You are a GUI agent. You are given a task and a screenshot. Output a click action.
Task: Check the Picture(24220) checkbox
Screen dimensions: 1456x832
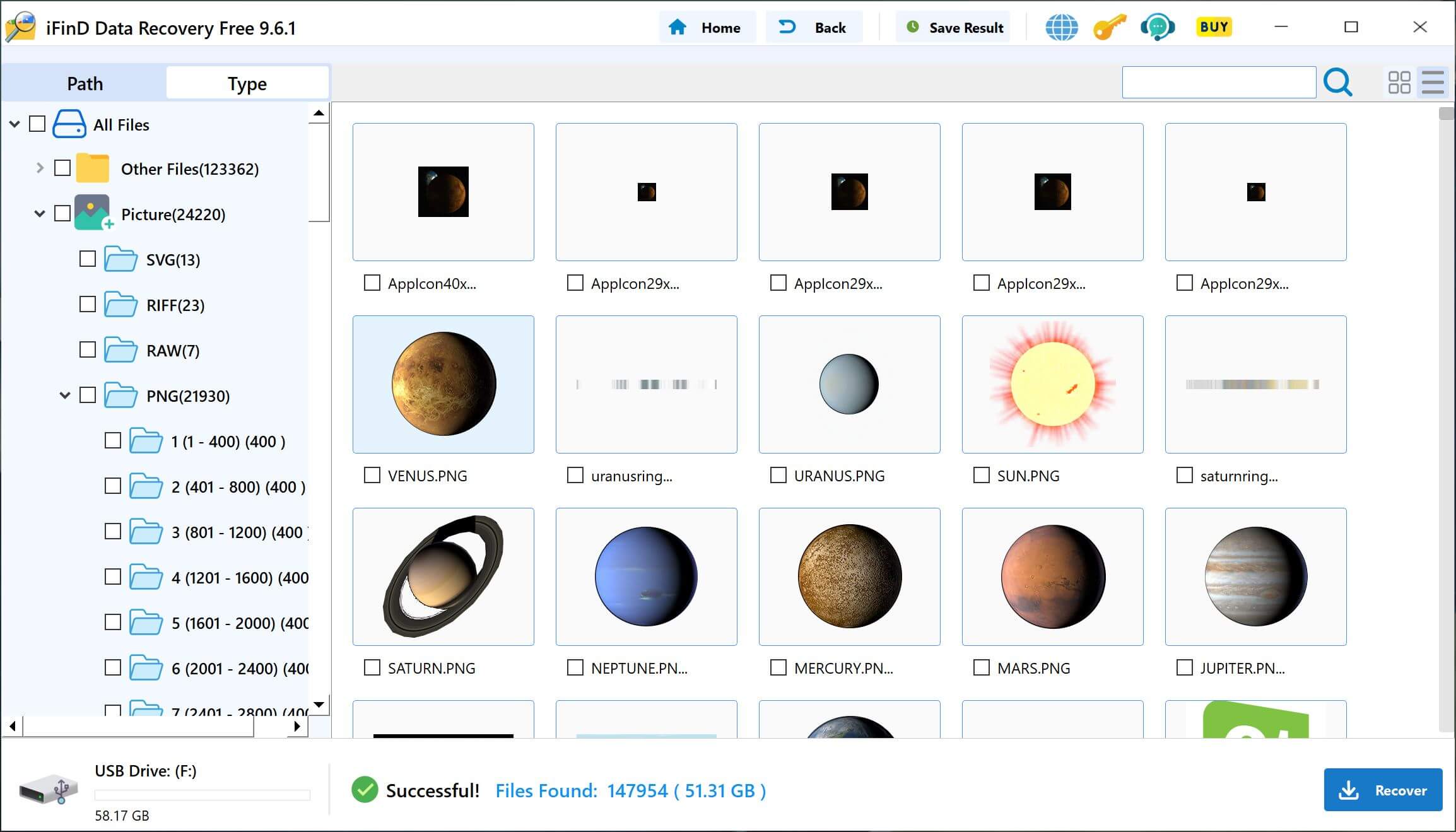(x=62, y=213)
